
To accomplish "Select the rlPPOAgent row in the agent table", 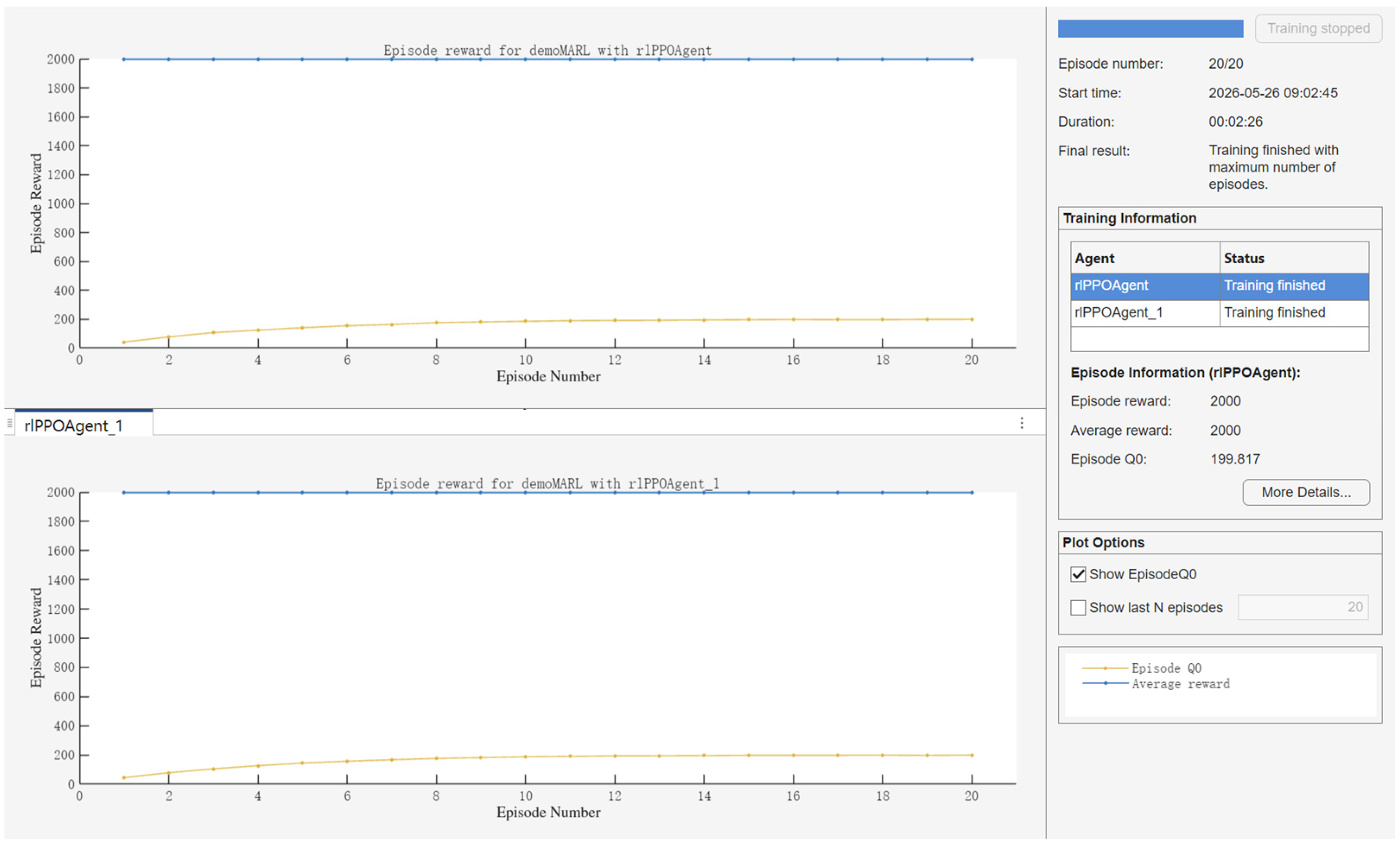I will click(1219, 286).
